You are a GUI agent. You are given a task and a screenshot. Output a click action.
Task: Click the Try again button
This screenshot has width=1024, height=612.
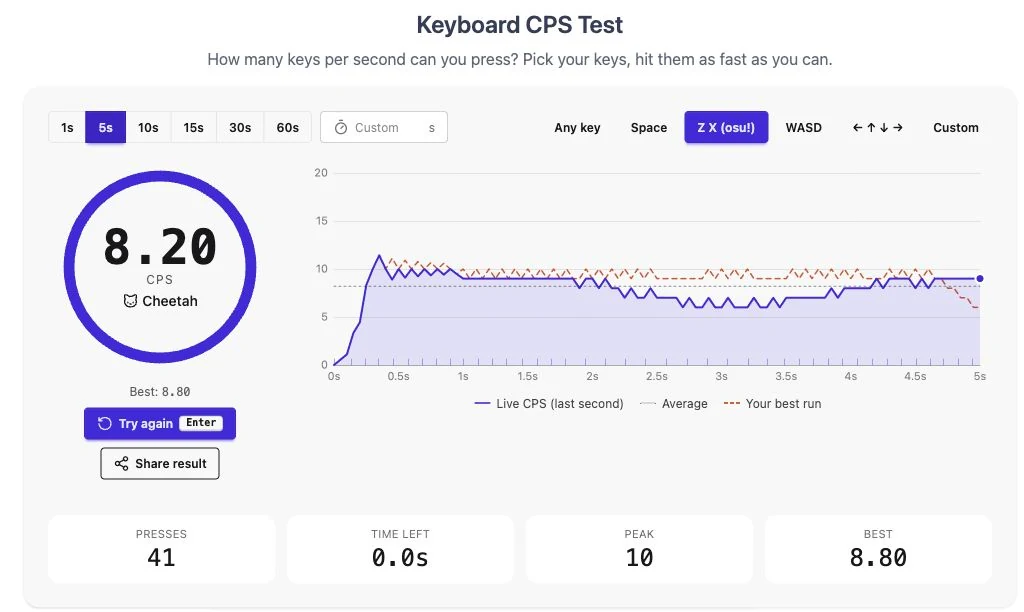pyautogui.click(x=160, y=423)
